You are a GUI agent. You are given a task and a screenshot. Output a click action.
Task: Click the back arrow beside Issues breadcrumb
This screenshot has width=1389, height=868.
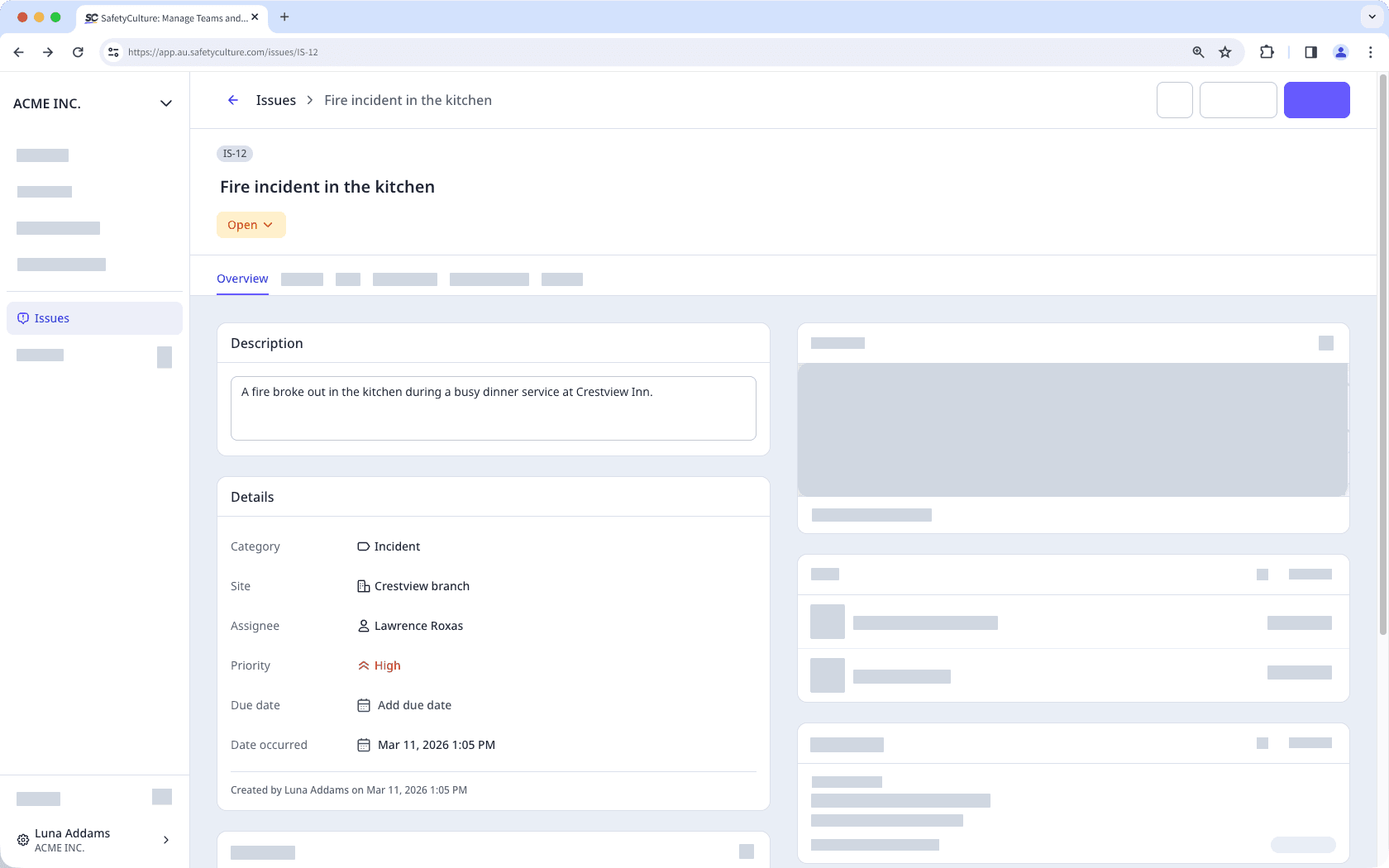(233, 100)
